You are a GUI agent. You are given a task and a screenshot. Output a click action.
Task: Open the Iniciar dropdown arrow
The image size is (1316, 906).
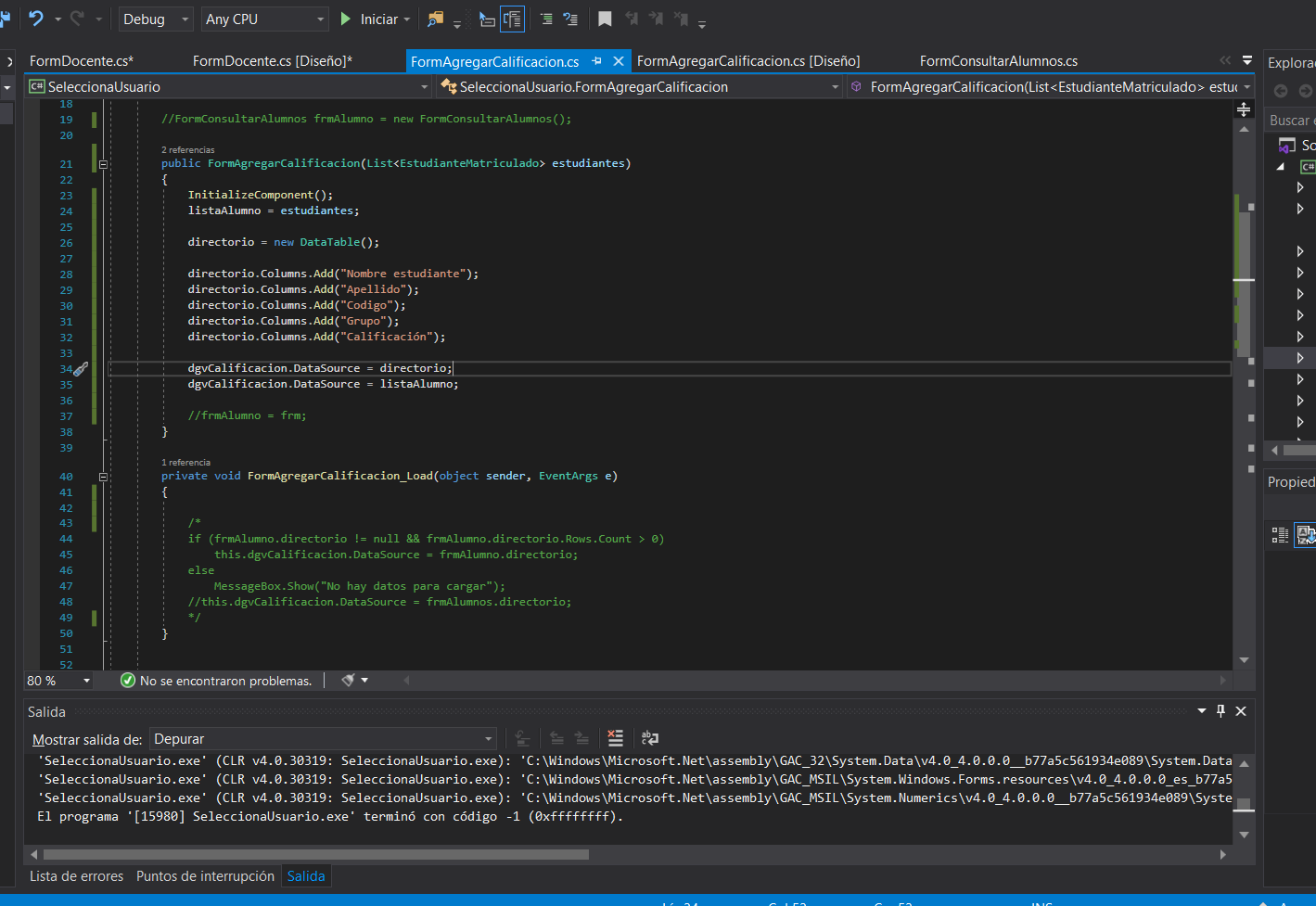coord(407,19)
